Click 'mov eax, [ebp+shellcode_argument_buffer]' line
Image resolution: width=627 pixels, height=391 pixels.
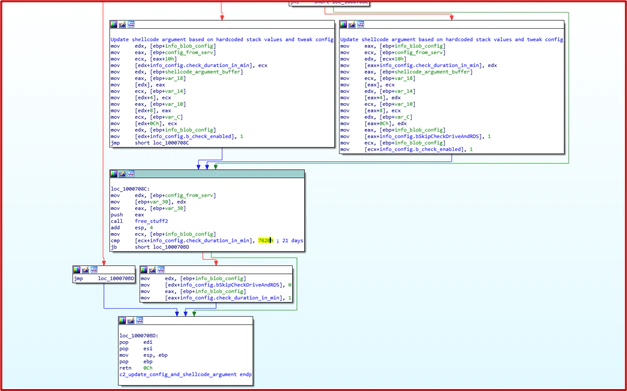(x=407, y=72)
